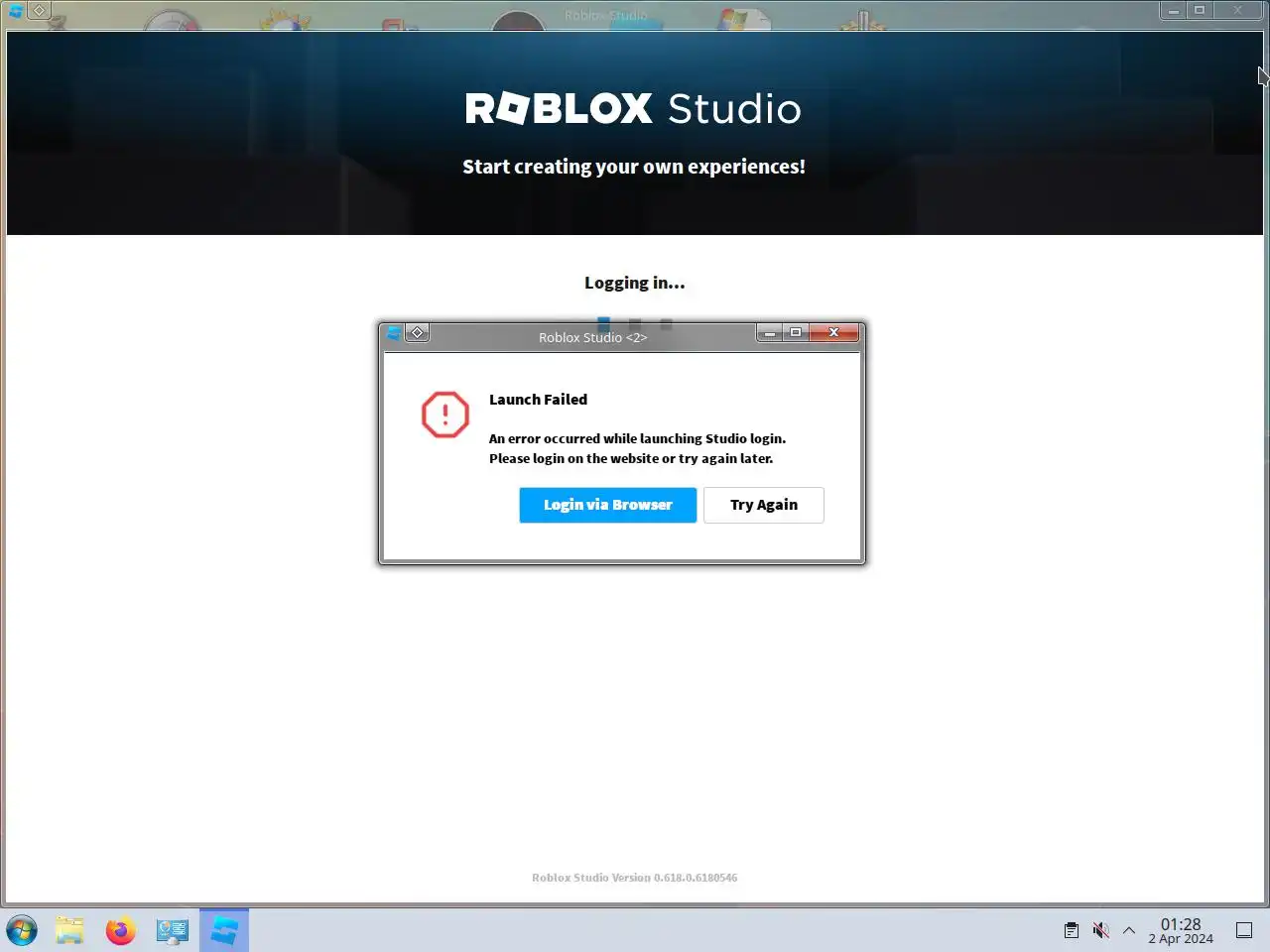This screenshot has width=1270, height=952.
Task: Open the clipboard tray icon
Action: [1072, 930]
